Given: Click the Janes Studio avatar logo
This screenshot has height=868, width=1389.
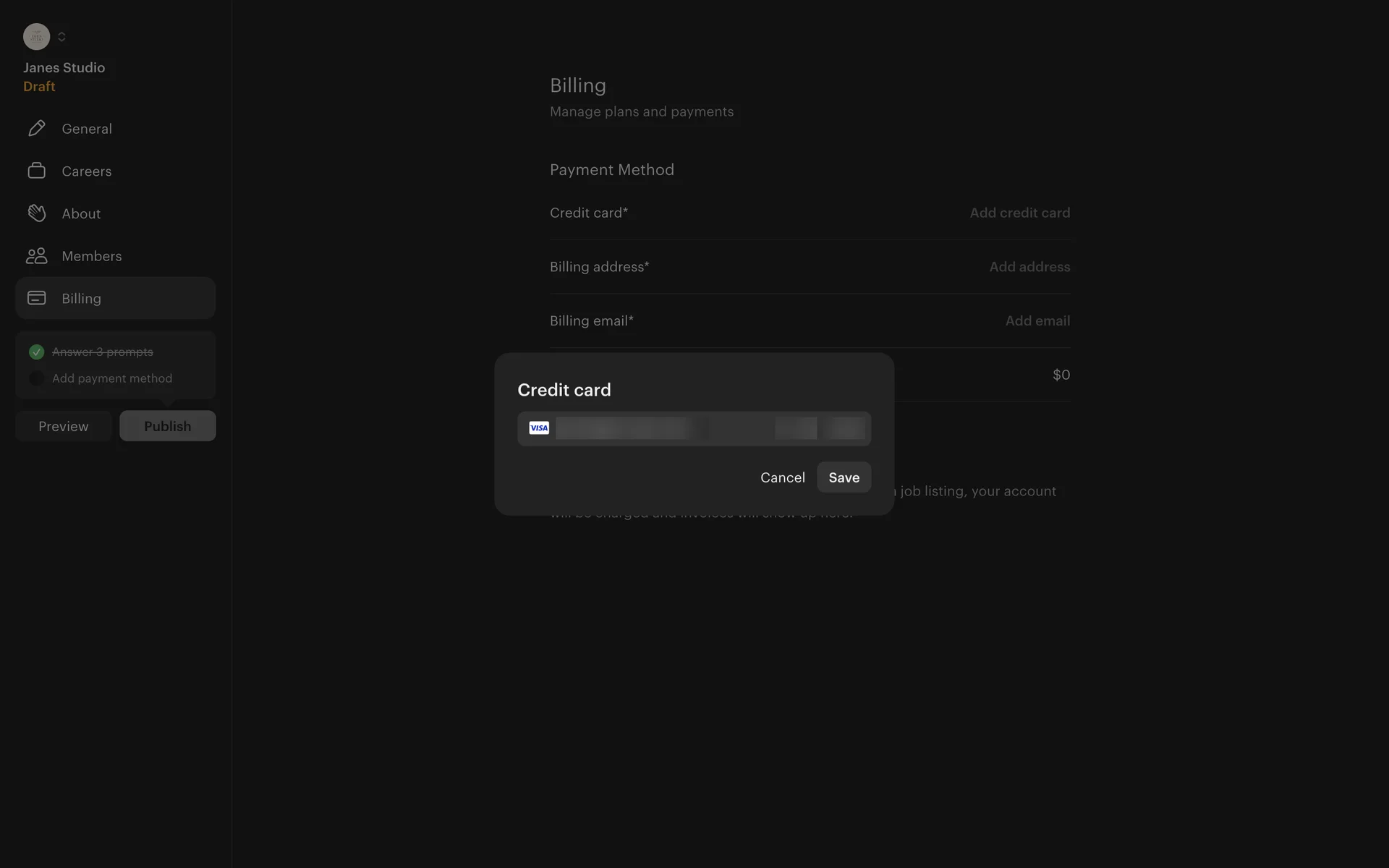Looking at the screenshot, I should tap(36, 37).
